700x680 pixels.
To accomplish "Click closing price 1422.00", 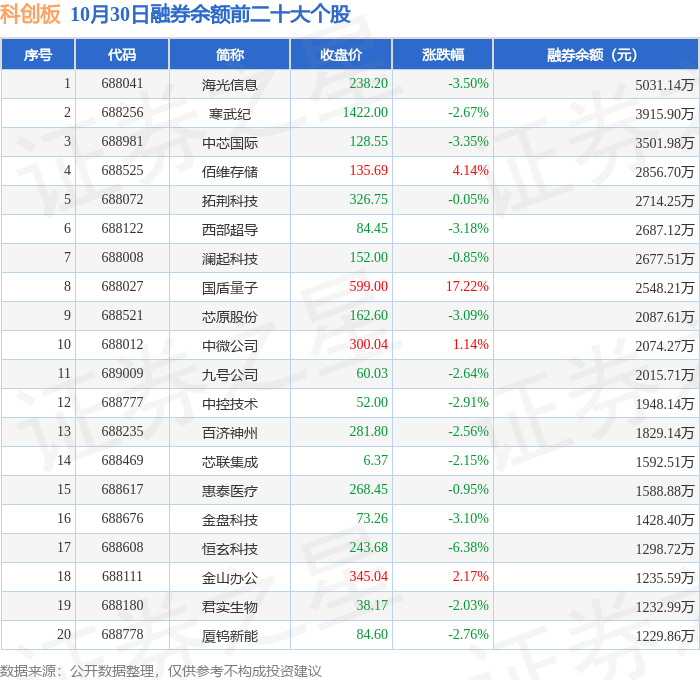I will point(365,112).
